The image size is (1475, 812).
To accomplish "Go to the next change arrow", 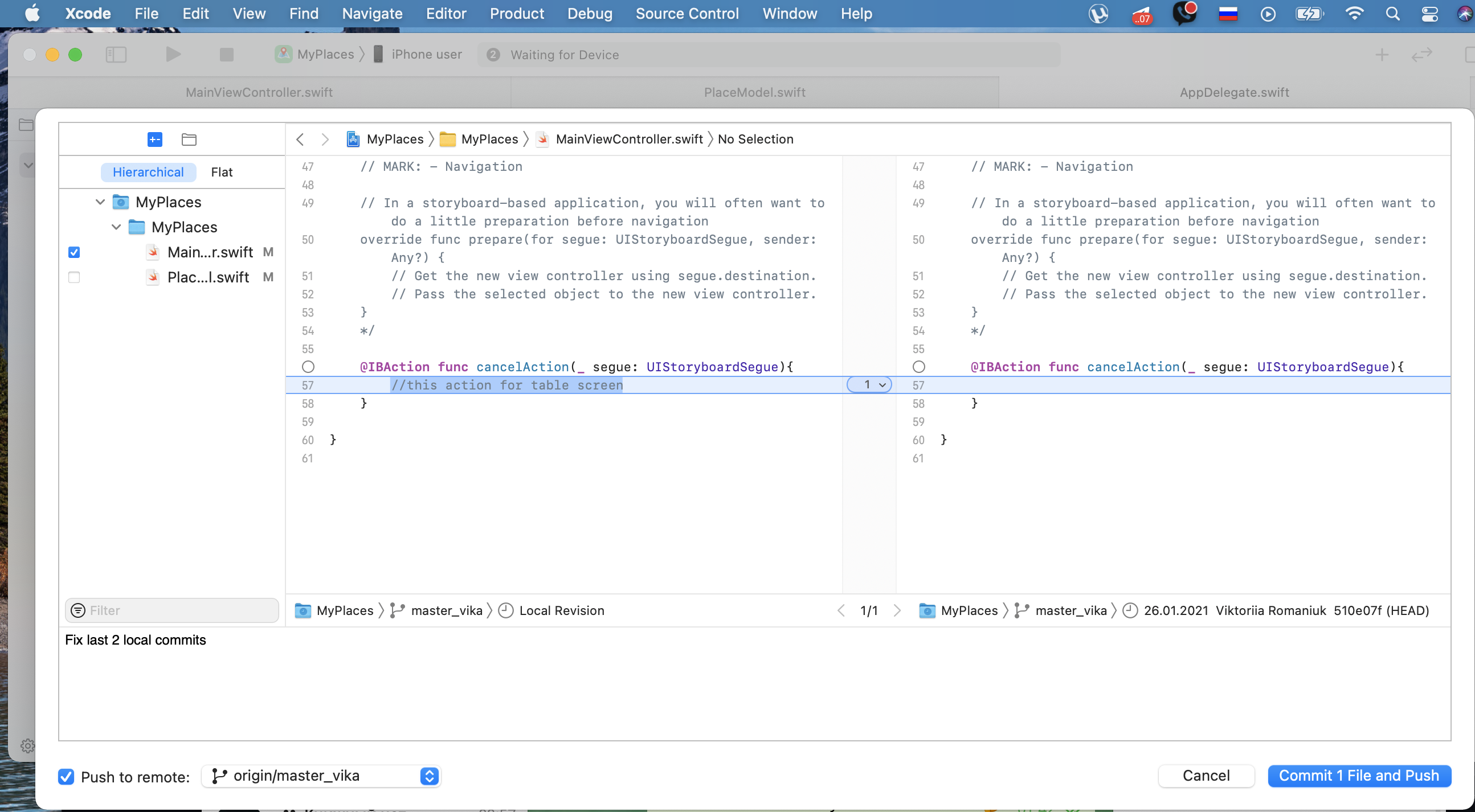I will [897, 610].
